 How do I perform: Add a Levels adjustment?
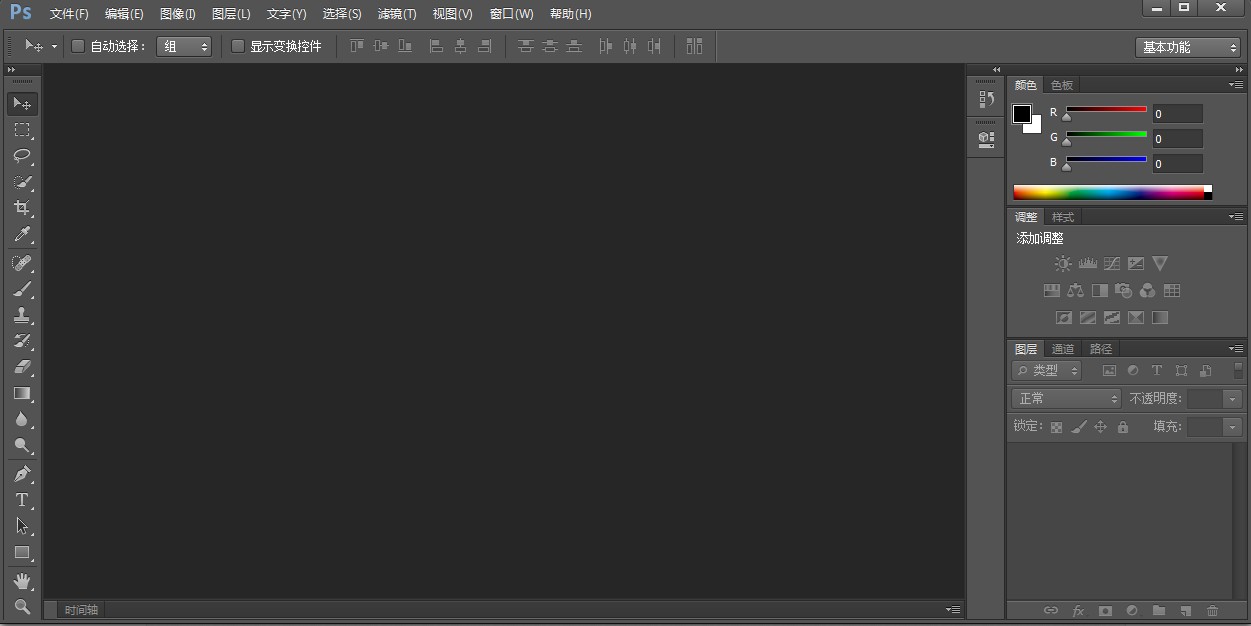click(1088, 264)
